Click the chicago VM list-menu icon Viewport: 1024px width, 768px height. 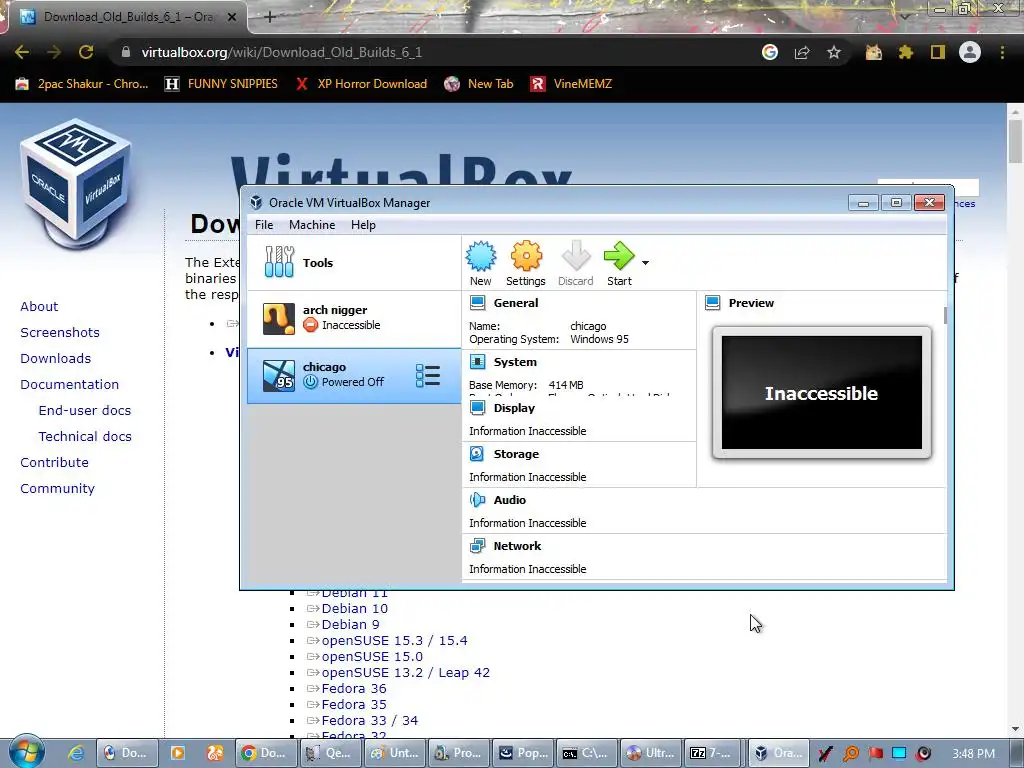(x=428, y=376)
